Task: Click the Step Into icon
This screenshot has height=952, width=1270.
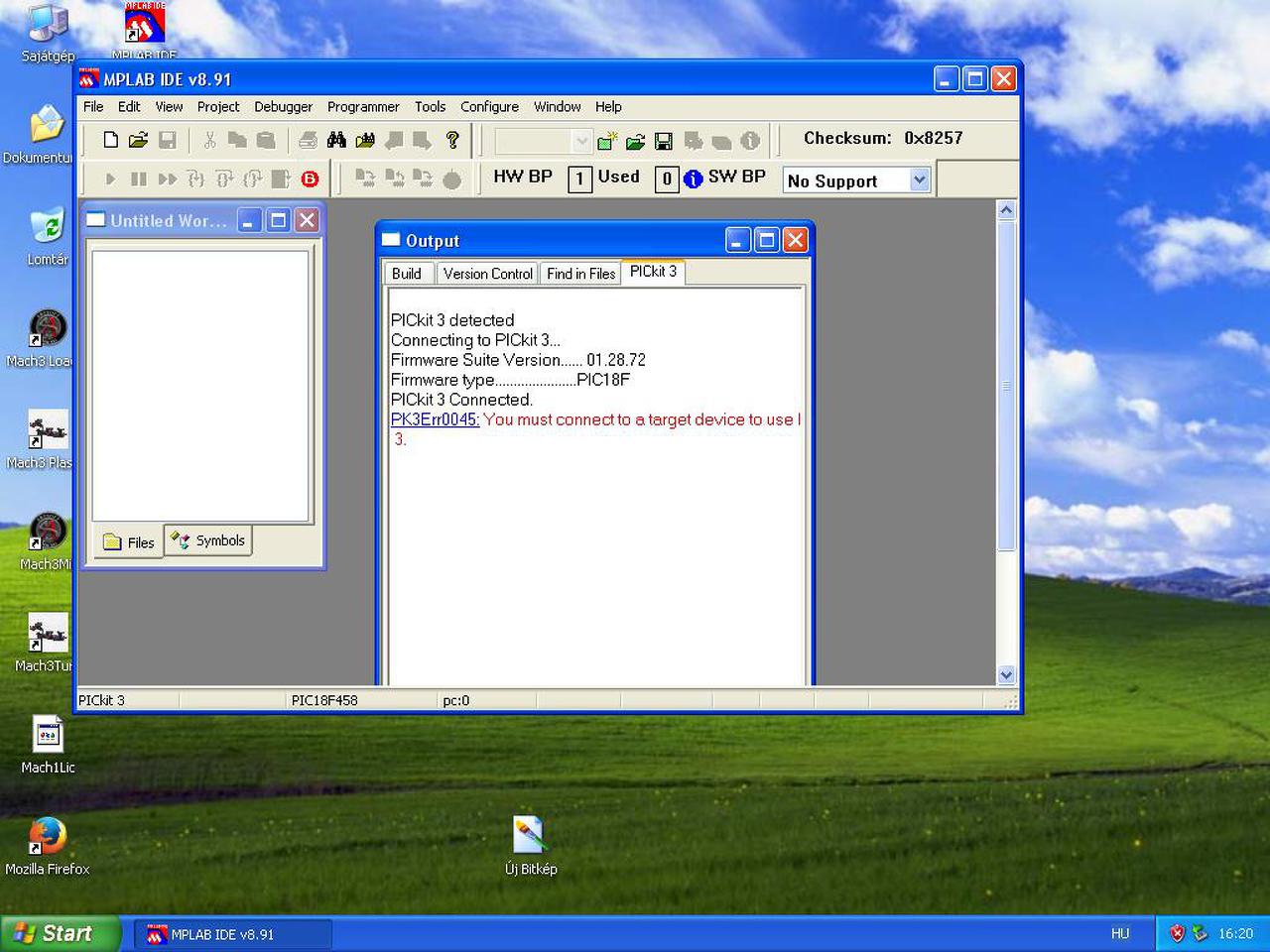Action: click(x=196, y=179)
